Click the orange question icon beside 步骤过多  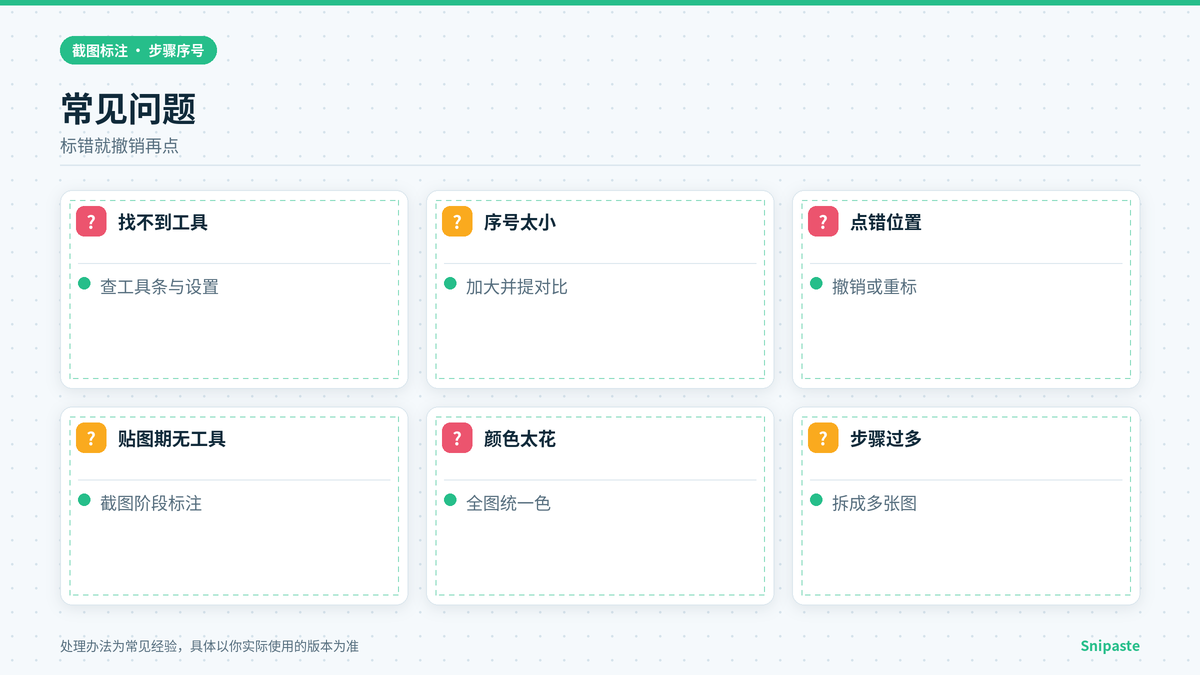[823, 438]
